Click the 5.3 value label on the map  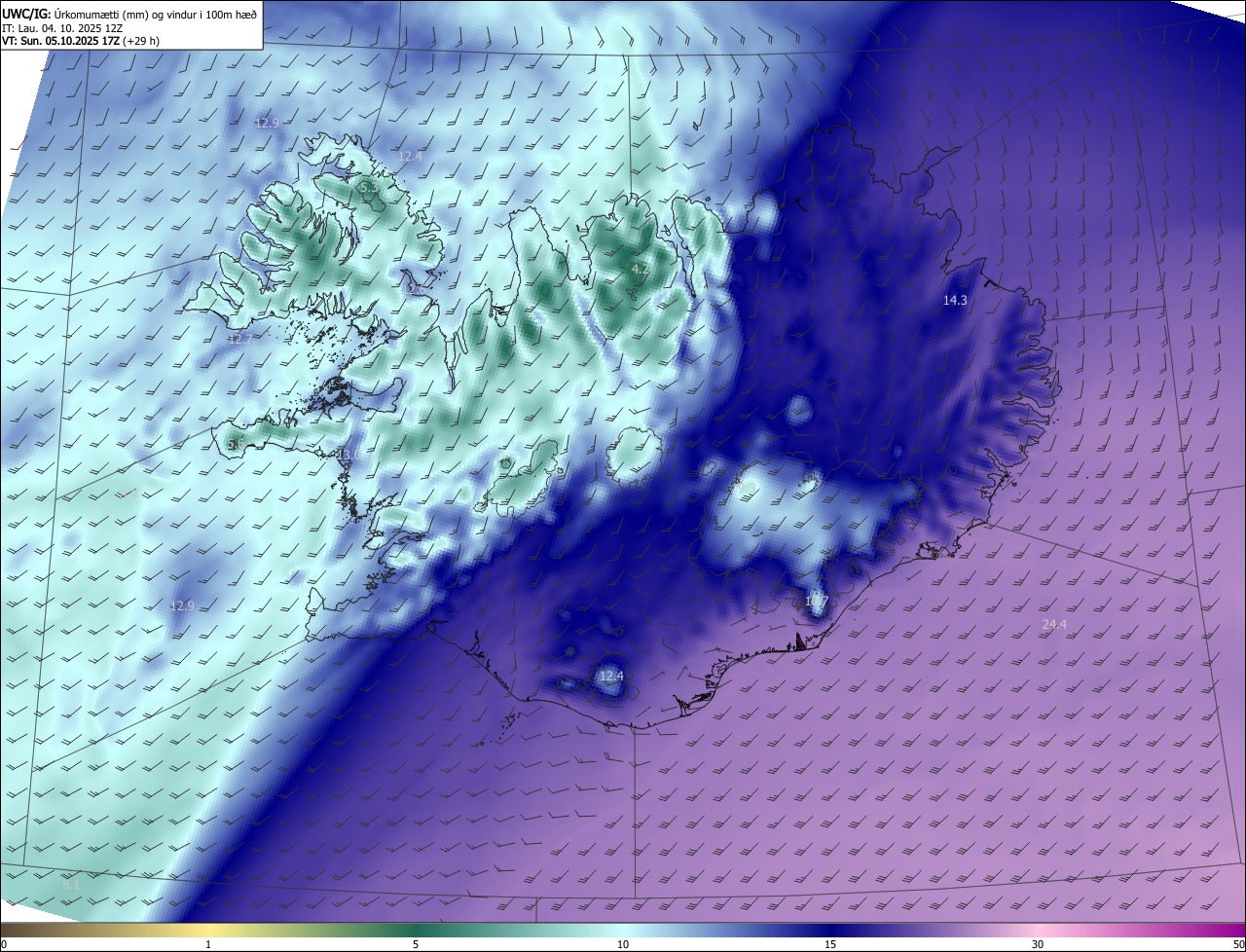pyautogui.click(x=368, y=186)
